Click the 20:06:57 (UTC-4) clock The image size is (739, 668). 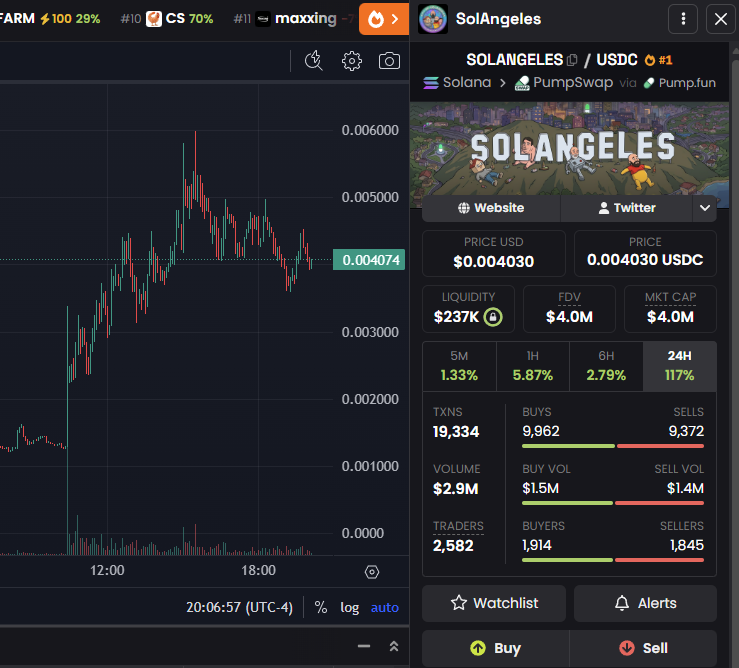[239, 607]
